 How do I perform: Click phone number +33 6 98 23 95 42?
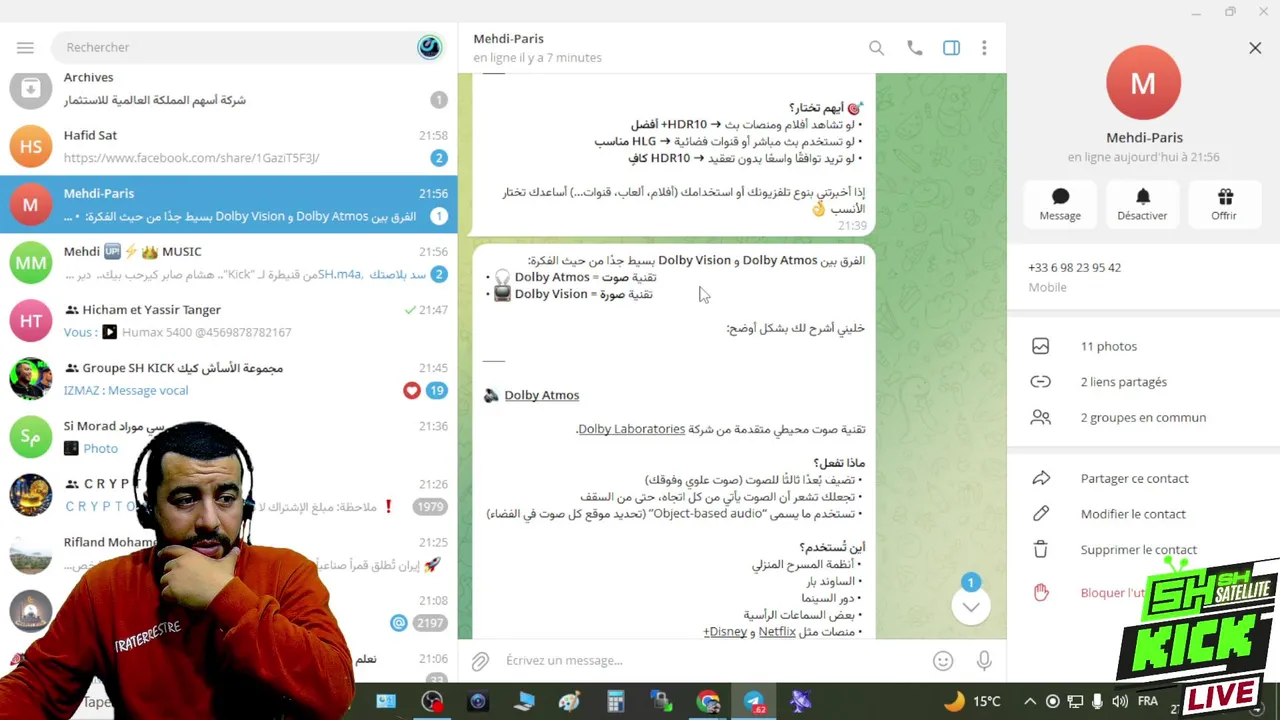1074,268
